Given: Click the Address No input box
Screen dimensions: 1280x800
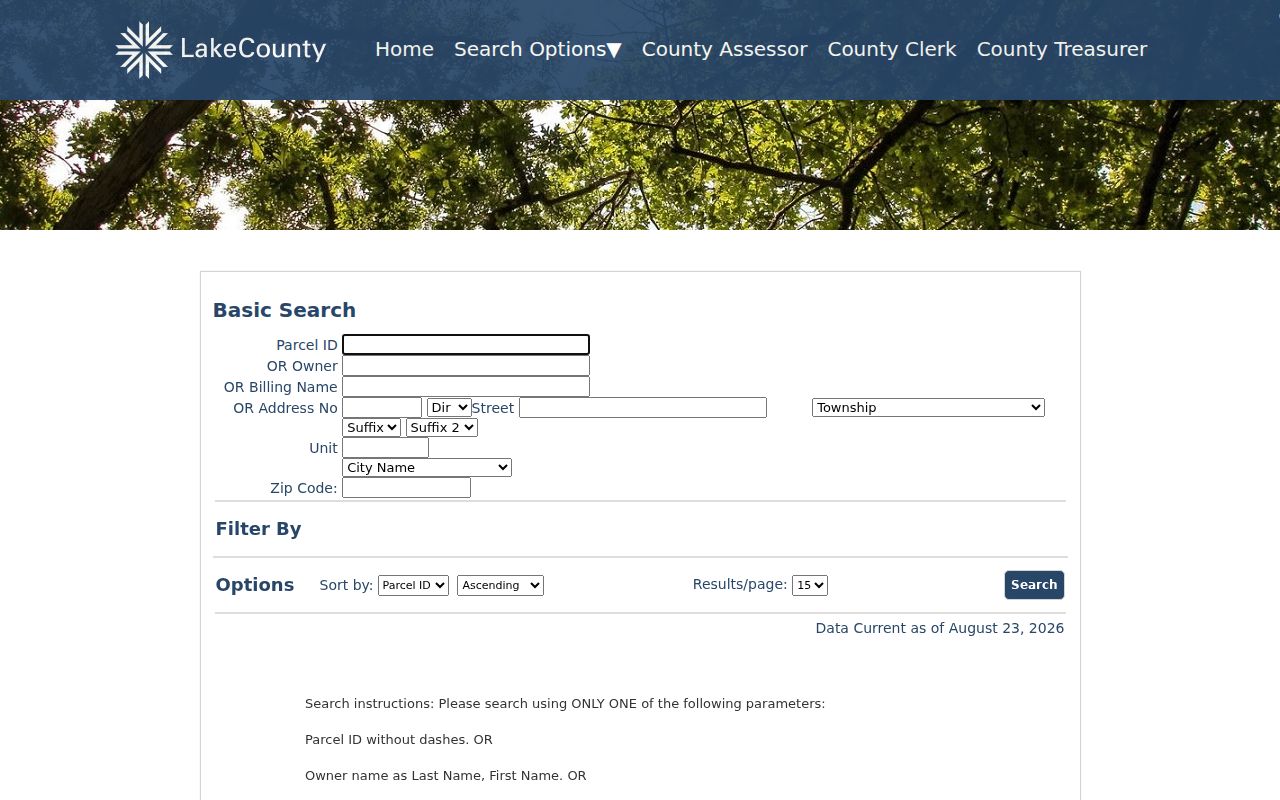Looking at the screenshot, I should coord(382,408).
